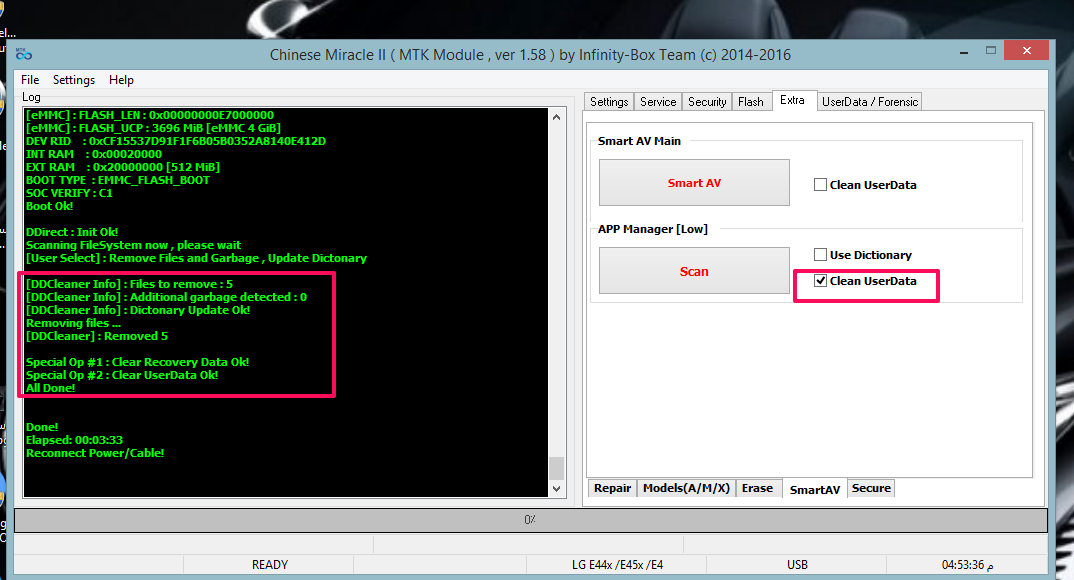Screen dimensions: 1074x580
Task: Enable the Use Dictionary checkbox
Action: coord(820,255)
